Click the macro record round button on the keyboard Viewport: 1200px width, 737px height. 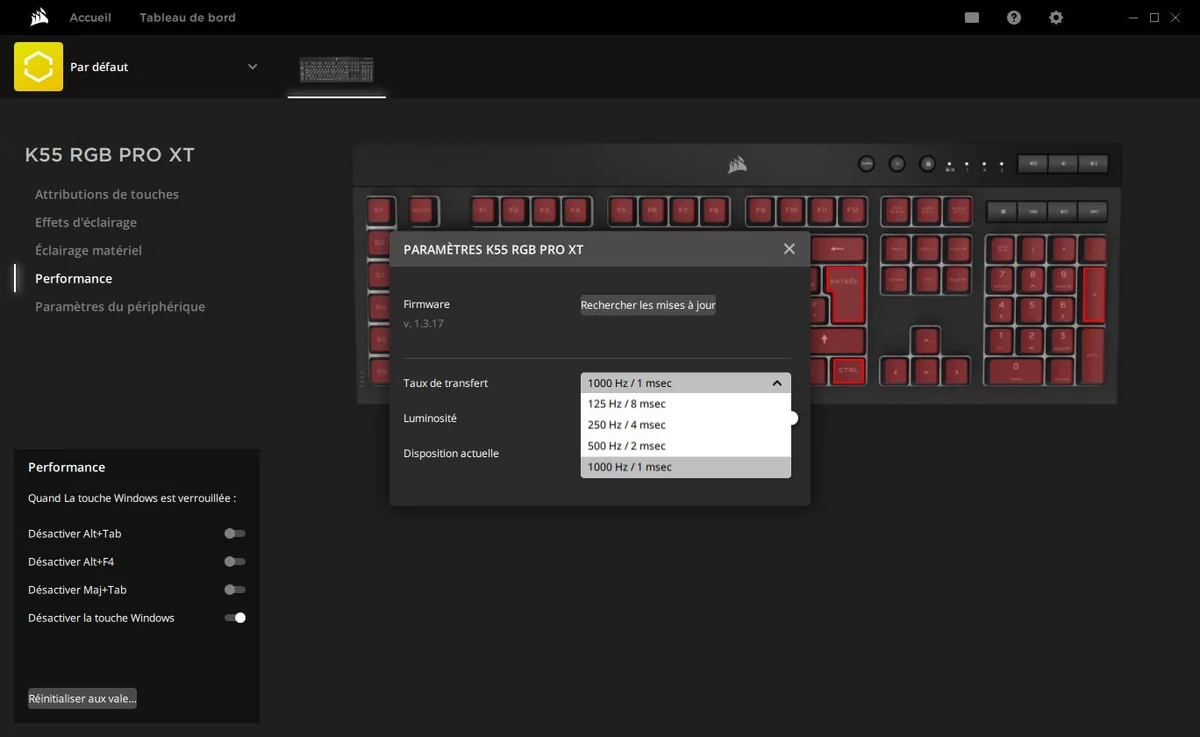867,163
